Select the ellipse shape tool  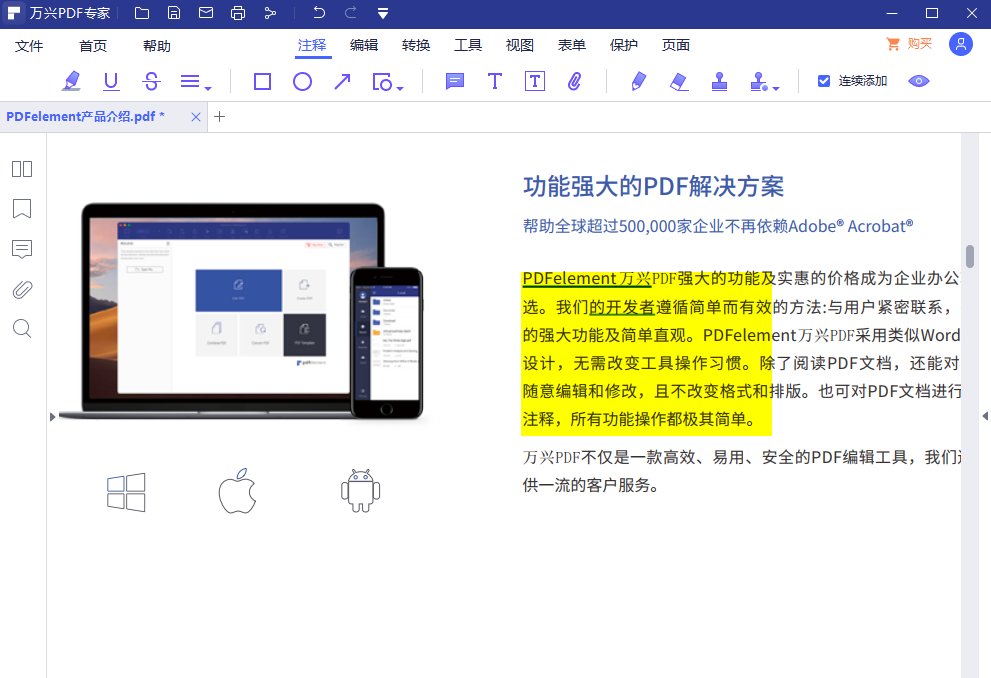[x=303, y=82]
